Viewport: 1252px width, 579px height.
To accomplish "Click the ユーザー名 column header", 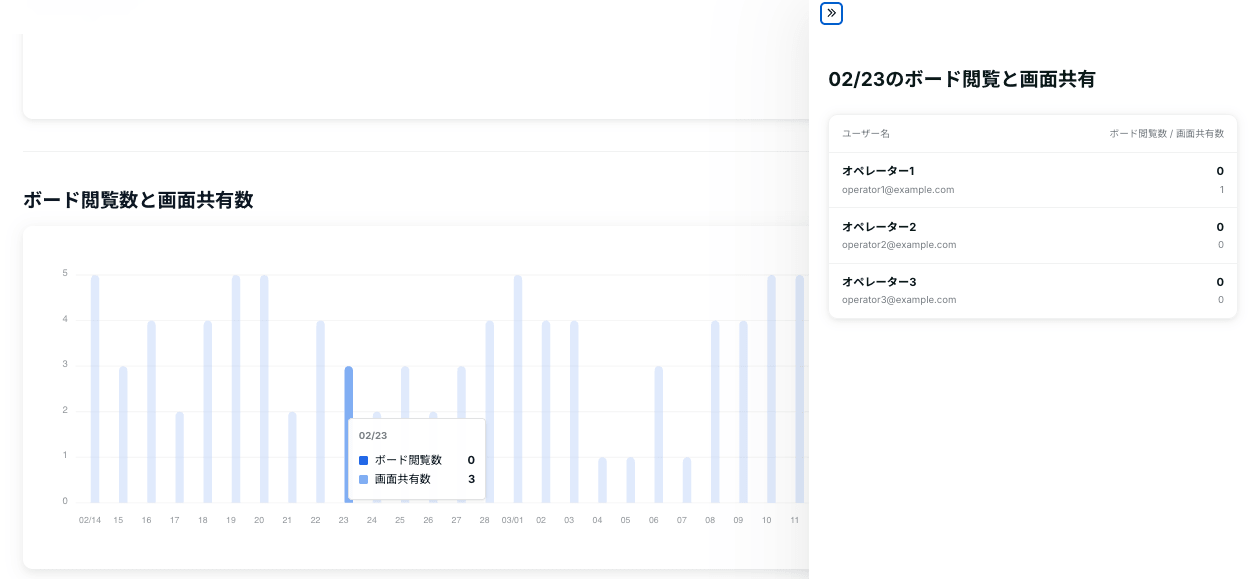I will (865, 133).
